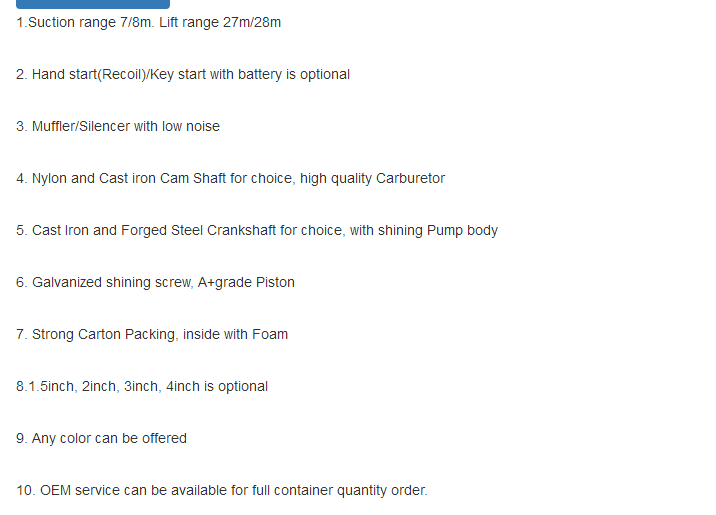Click the Strong Carton Packing text
This screenshot has height=515, width=716.
105,335
